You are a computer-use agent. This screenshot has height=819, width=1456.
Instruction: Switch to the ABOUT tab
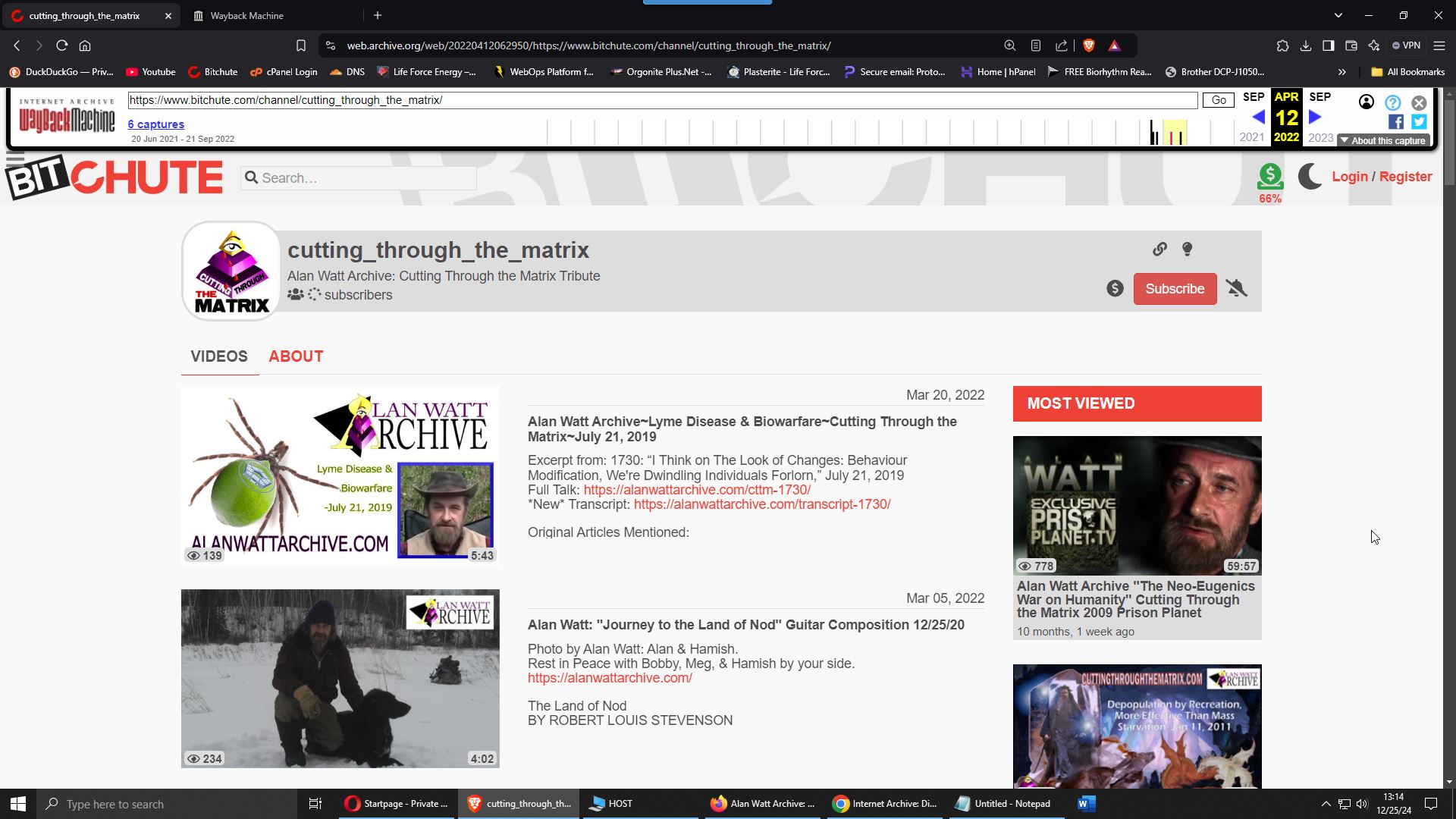pos(296,356)
